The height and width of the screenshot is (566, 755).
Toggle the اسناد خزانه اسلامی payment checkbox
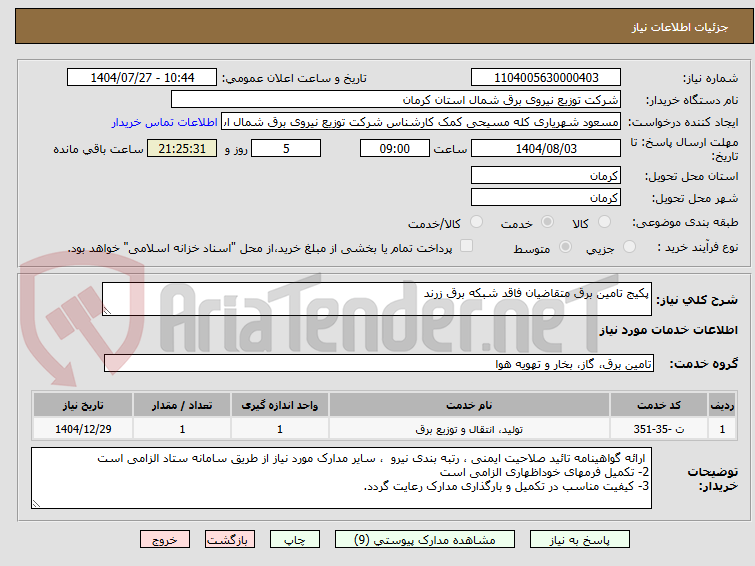coord(466,246)
